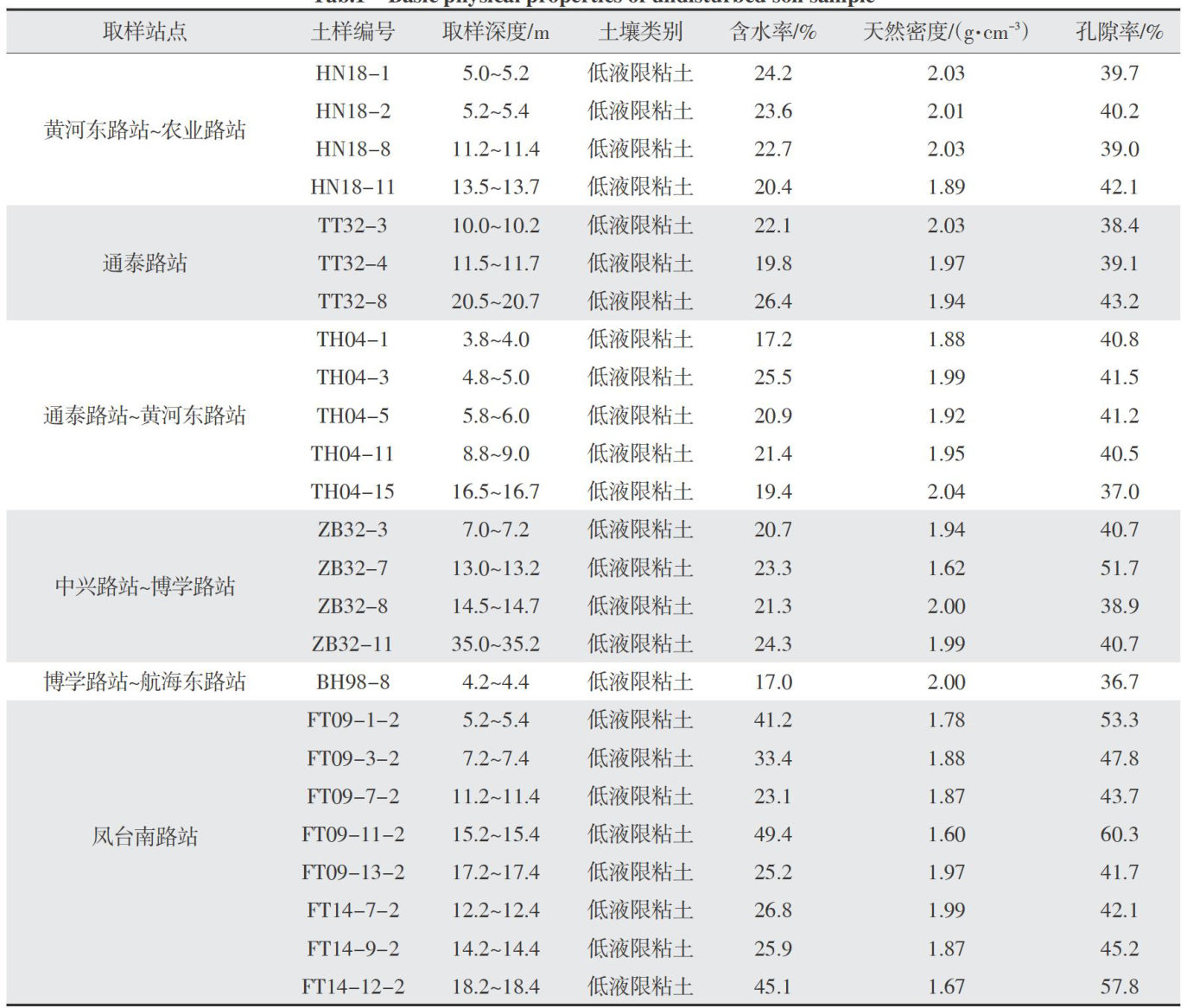The width and height of the screenshot is (1187, 1008).
Task: Click the 含水率/% column header
Action: pyautogui.click(x=772, y=32)
